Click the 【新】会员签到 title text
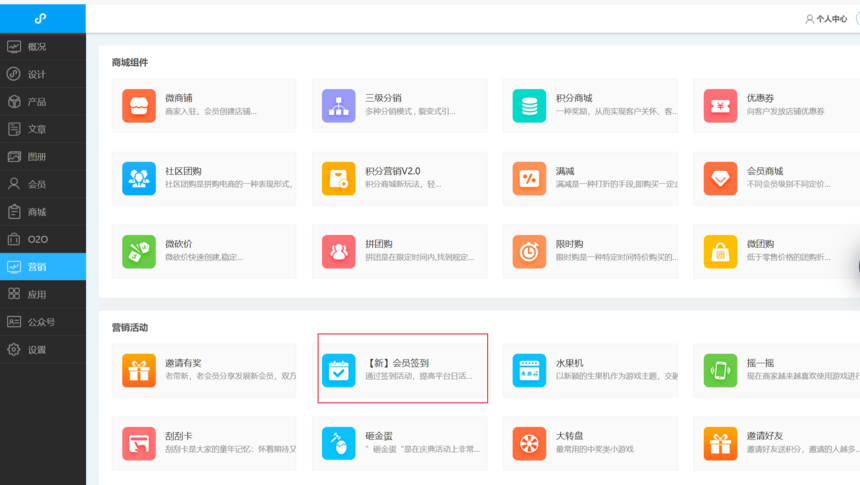The width and height of the screenshot is (860, 485). coord(397,363)
